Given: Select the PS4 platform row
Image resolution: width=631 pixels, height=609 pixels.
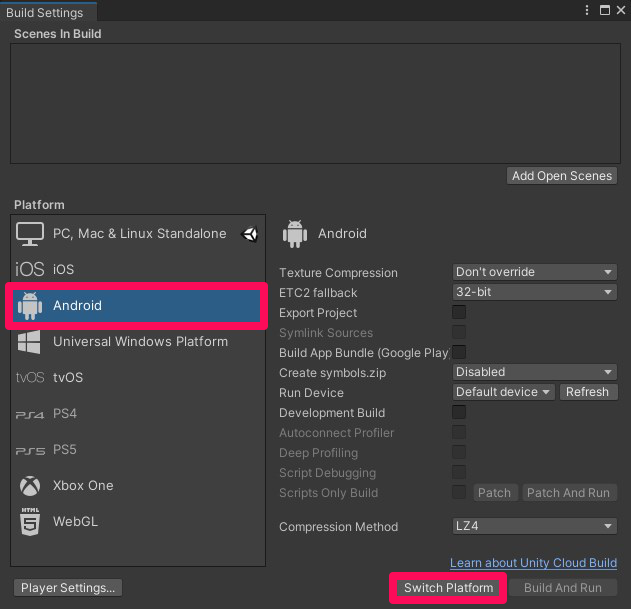Looking at the screenshot, I should tap(138, 414).
